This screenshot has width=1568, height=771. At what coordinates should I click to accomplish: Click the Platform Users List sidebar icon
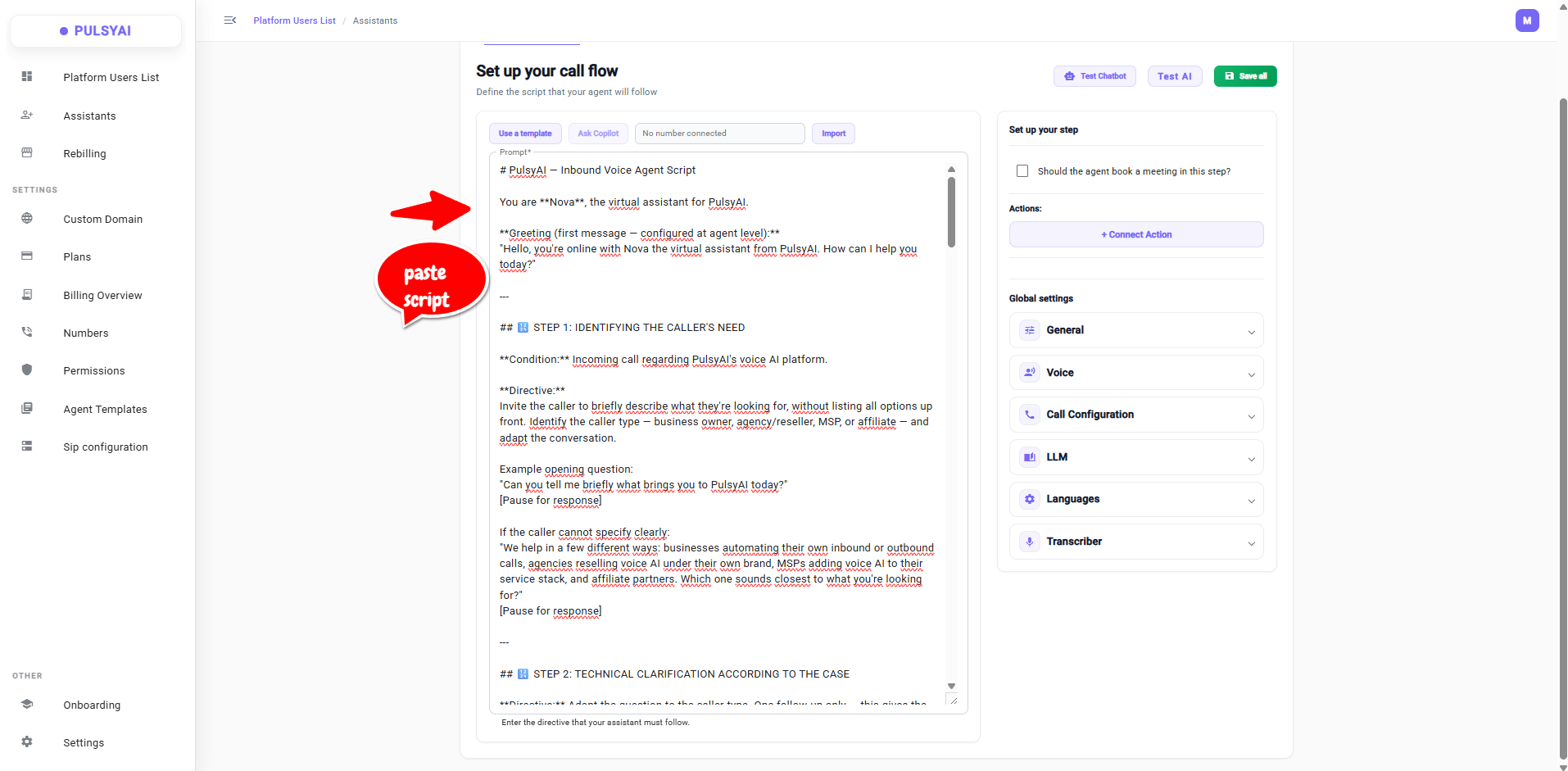pyautogui.click(x=27, y=76)
